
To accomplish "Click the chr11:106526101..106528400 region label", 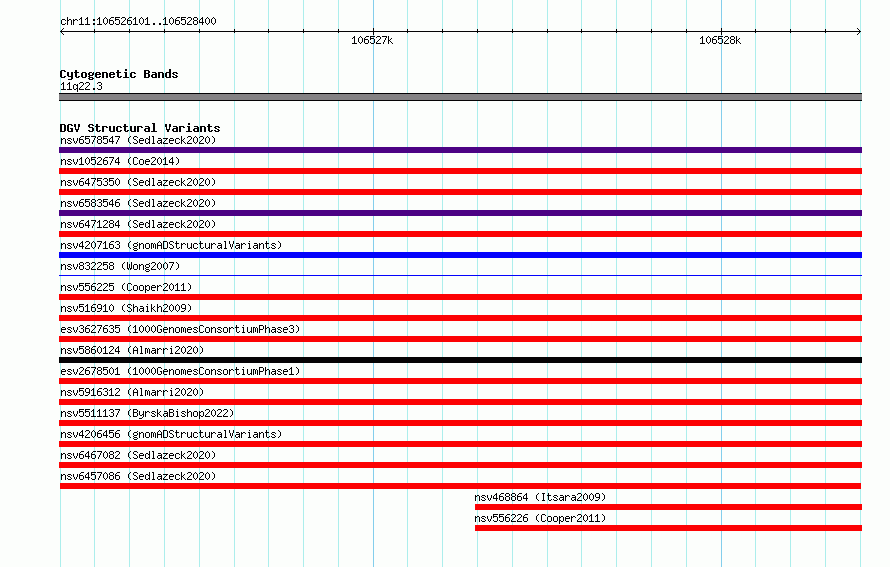I will (138, 21).
